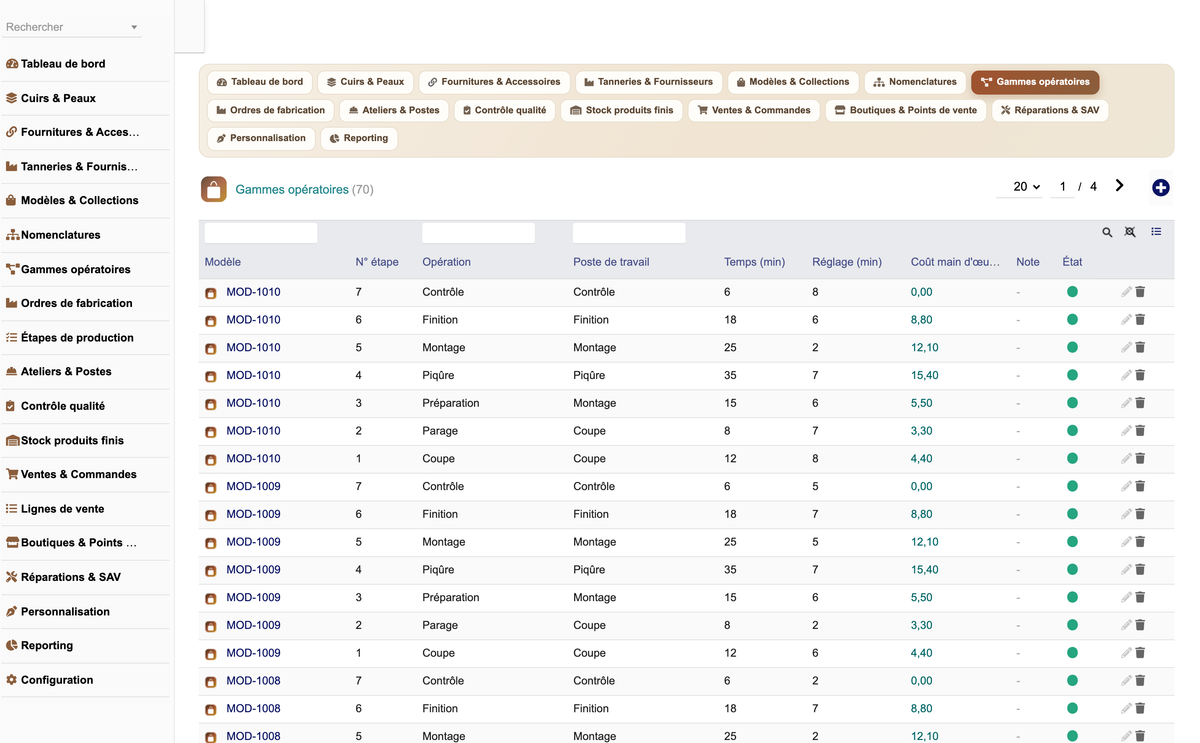Click the Opération filter input field

point(478,233)
